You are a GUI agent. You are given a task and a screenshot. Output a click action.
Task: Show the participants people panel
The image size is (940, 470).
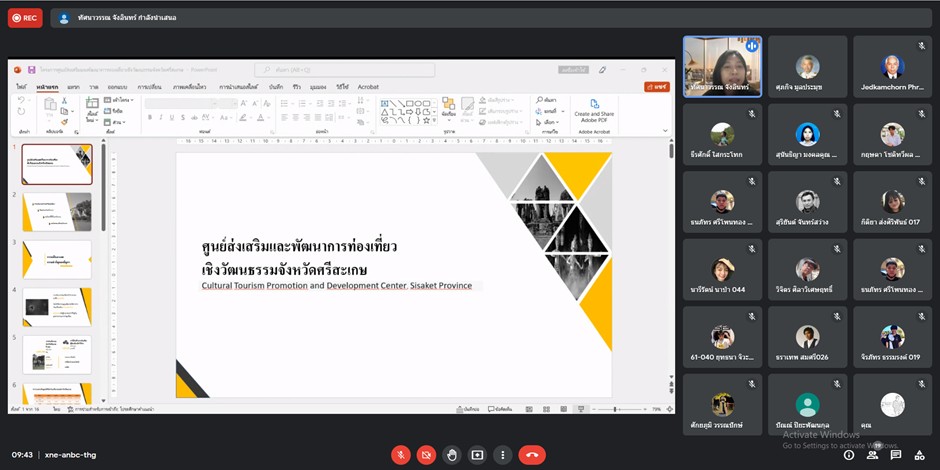(872, 455)
